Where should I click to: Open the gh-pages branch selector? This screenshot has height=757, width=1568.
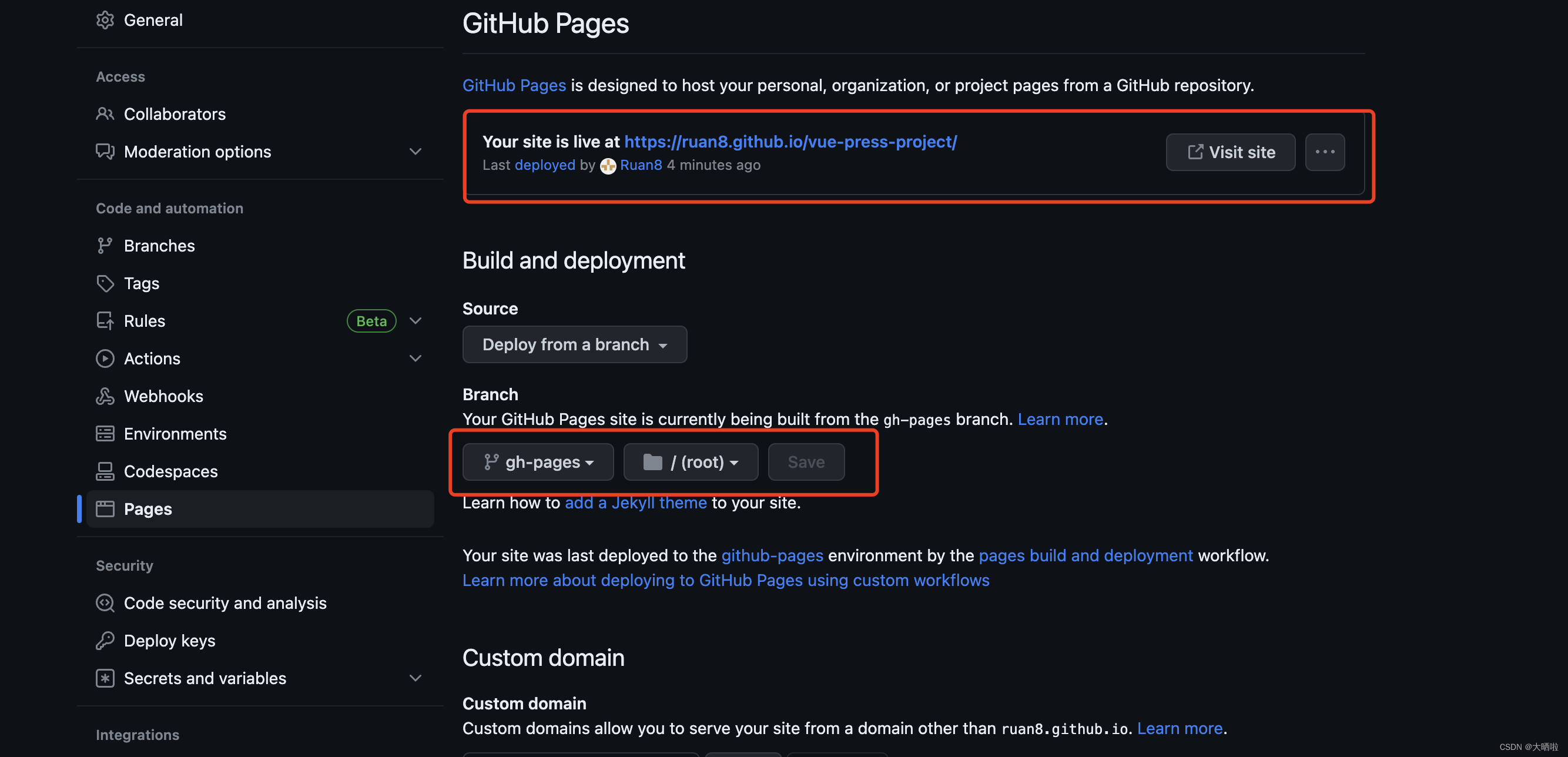(x=538, y=462)
